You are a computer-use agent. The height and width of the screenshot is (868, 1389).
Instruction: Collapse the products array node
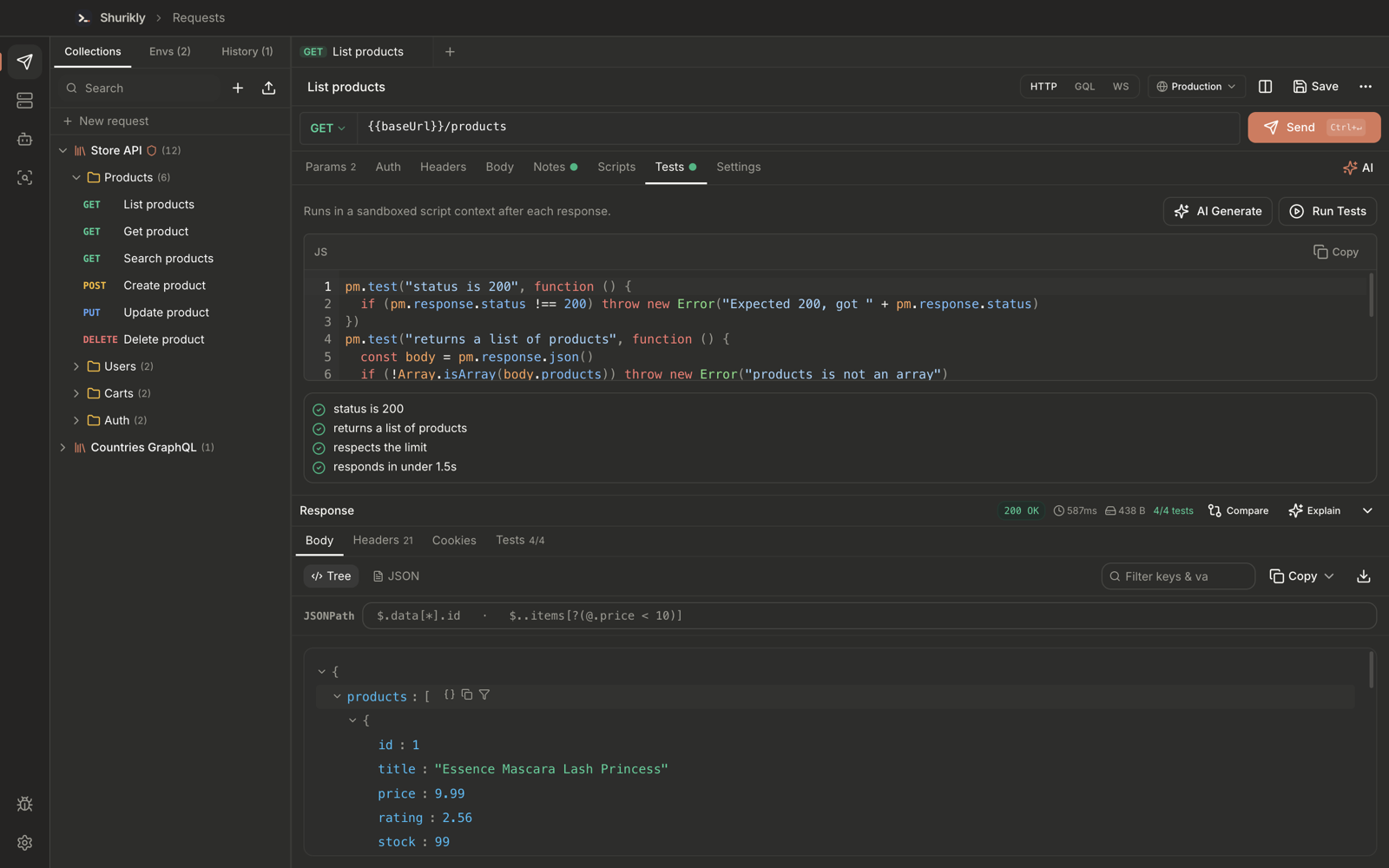[x=337, y=696]
